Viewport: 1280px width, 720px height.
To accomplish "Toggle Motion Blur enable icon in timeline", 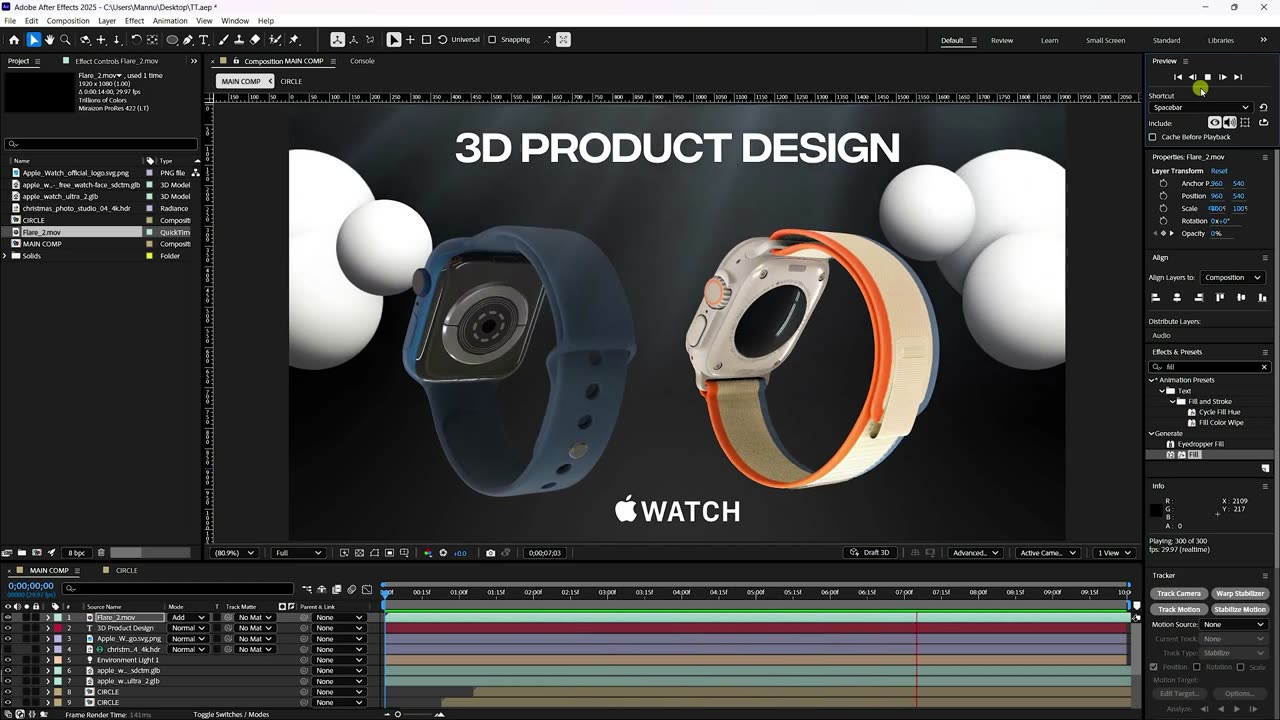I will tap(351, 589).
